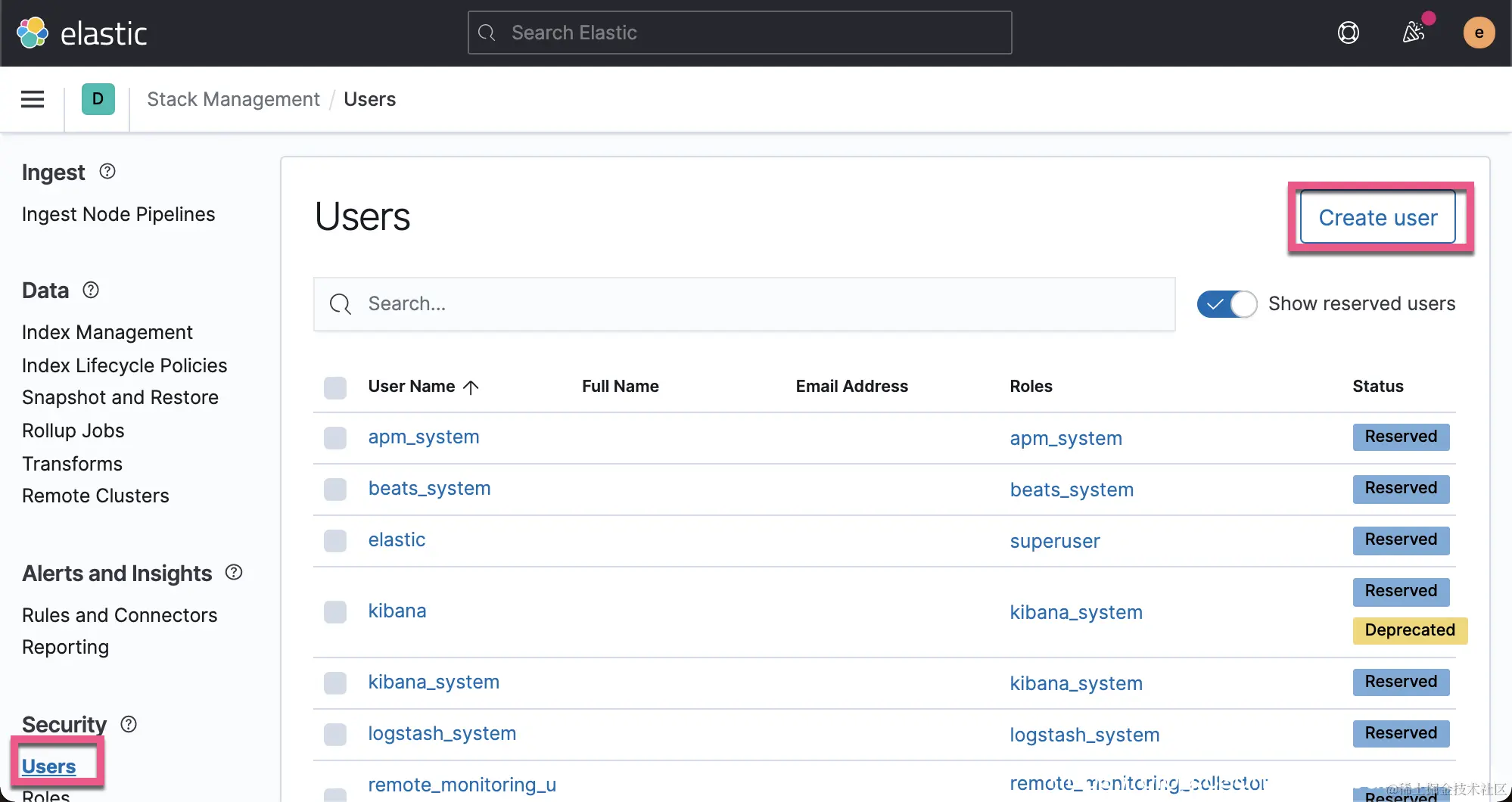The height and width of the screenshot is (802, 1512).
Task: Check the logstash_system user row checkbox
Action: (335, 735)
